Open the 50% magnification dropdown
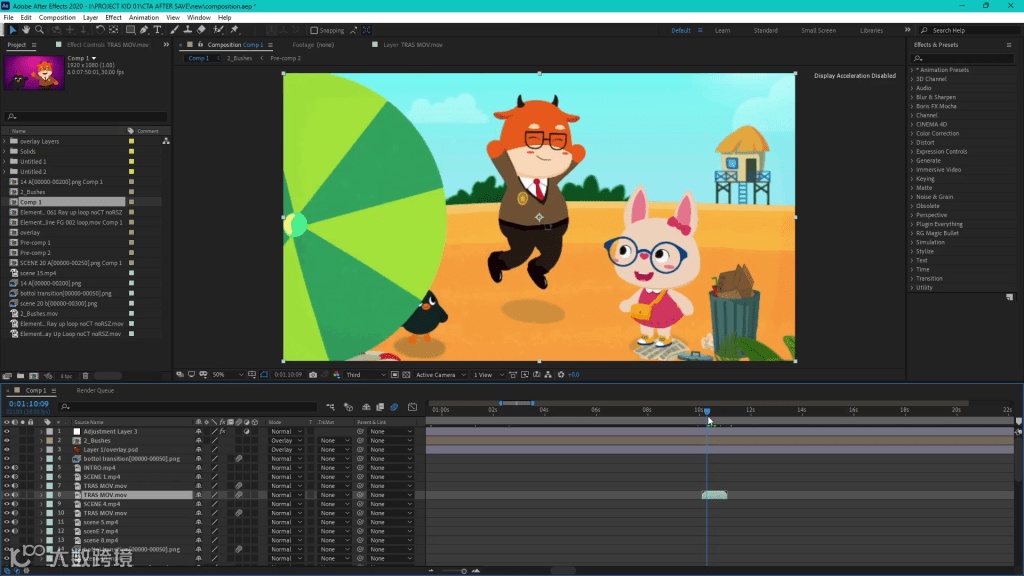Image resolution: width=1024 pixels, height=576 pixels. click(x=227, y=375)
